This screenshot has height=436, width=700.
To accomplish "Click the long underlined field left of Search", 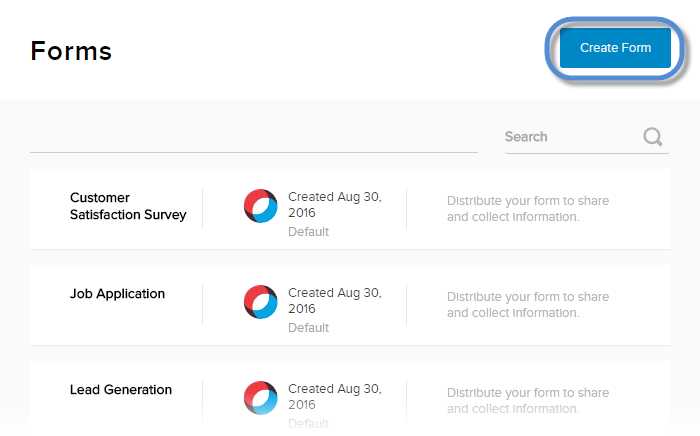I will [x=253, y=138].
